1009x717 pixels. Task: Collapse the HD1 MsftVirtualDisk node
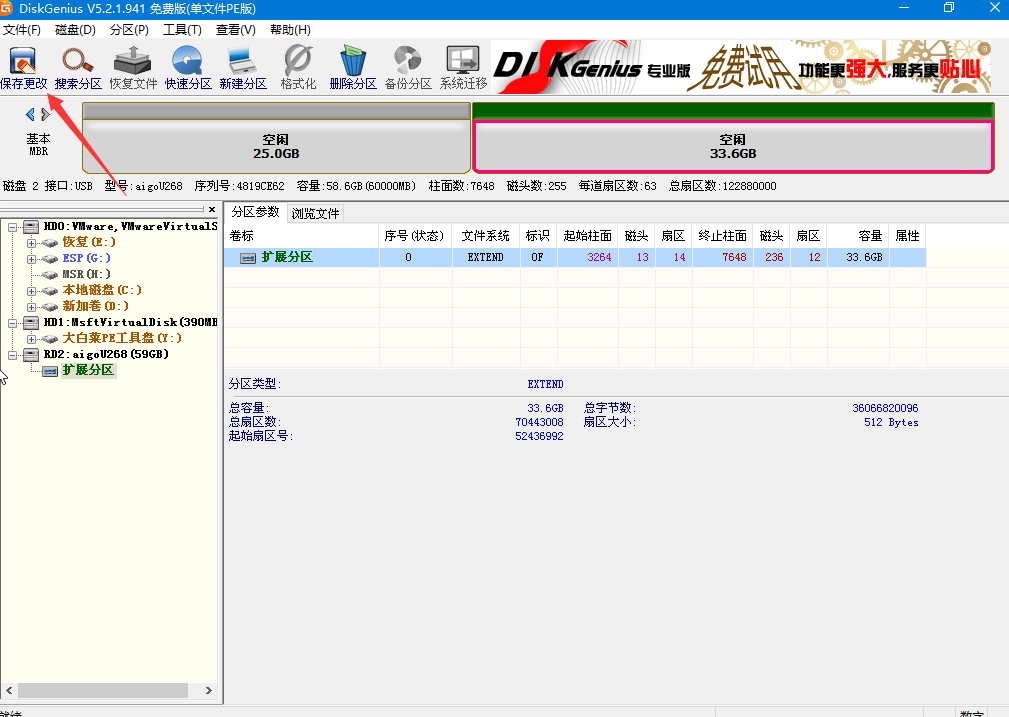click(x=12, y=322)
